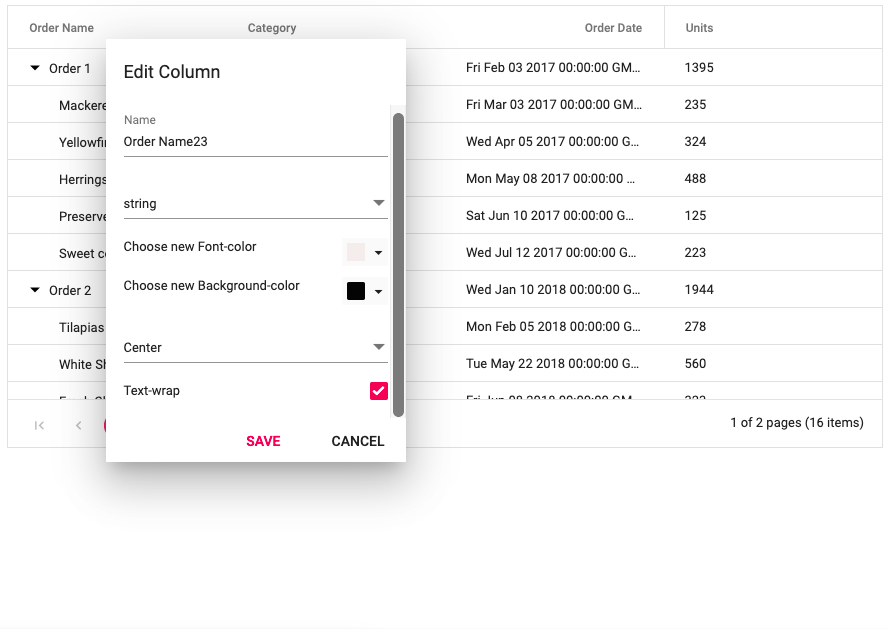This screenshot has height=629, width=889.
Task: Select the black background-color swatch
Action: [356, 291]
